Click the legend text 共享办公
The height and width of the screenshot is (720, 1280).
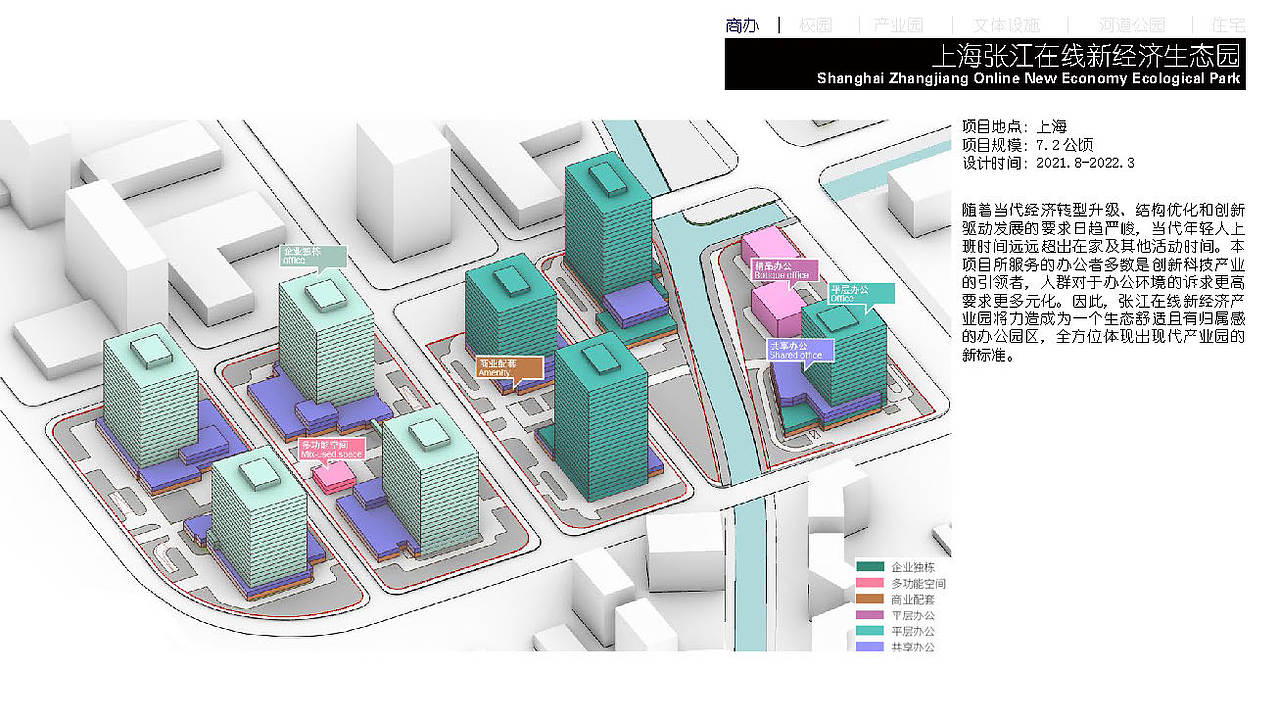pos(913,647)
